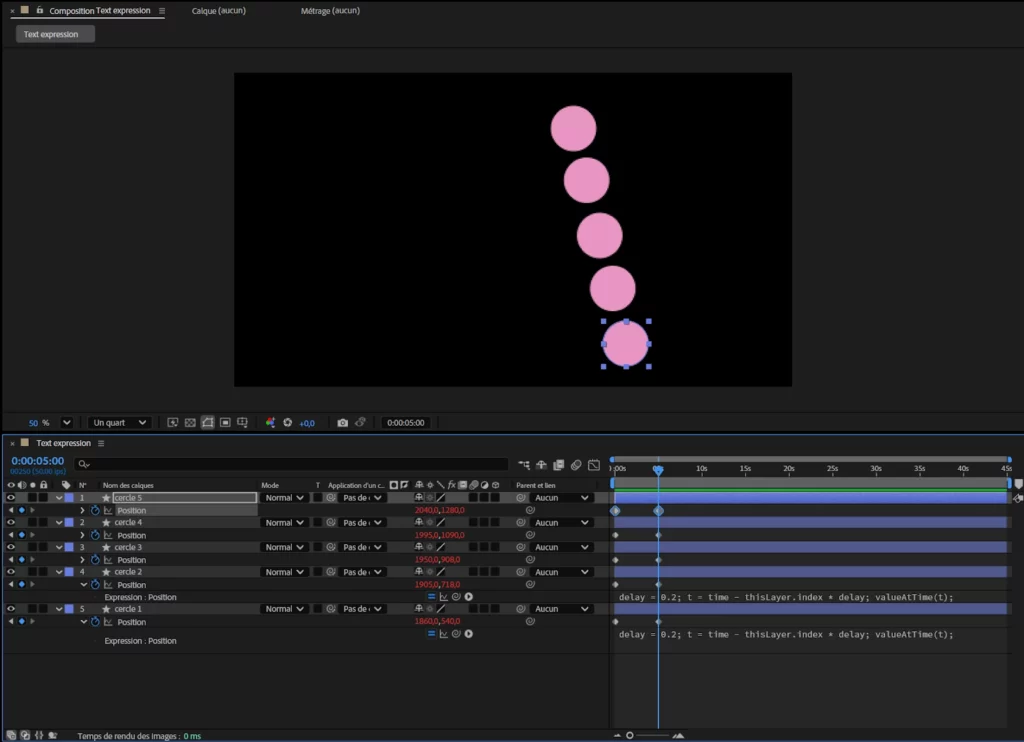Open the Aucun parent dropdown for cercle 4
This screenshot has width=1024, height=742.
point(562,523)
